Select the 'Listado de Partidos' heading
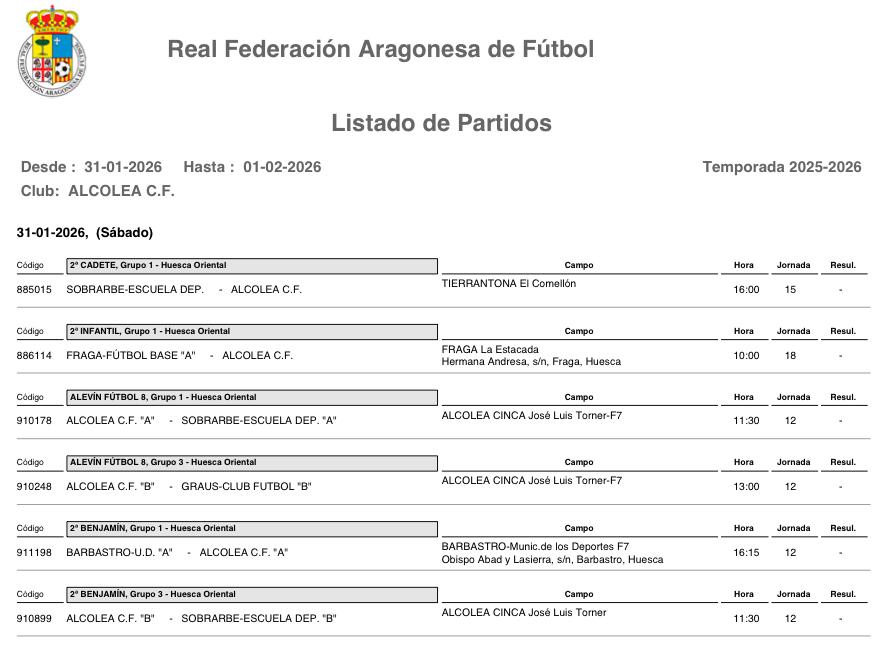The height and width of the screenshot is (669, 878). (441, 123)
